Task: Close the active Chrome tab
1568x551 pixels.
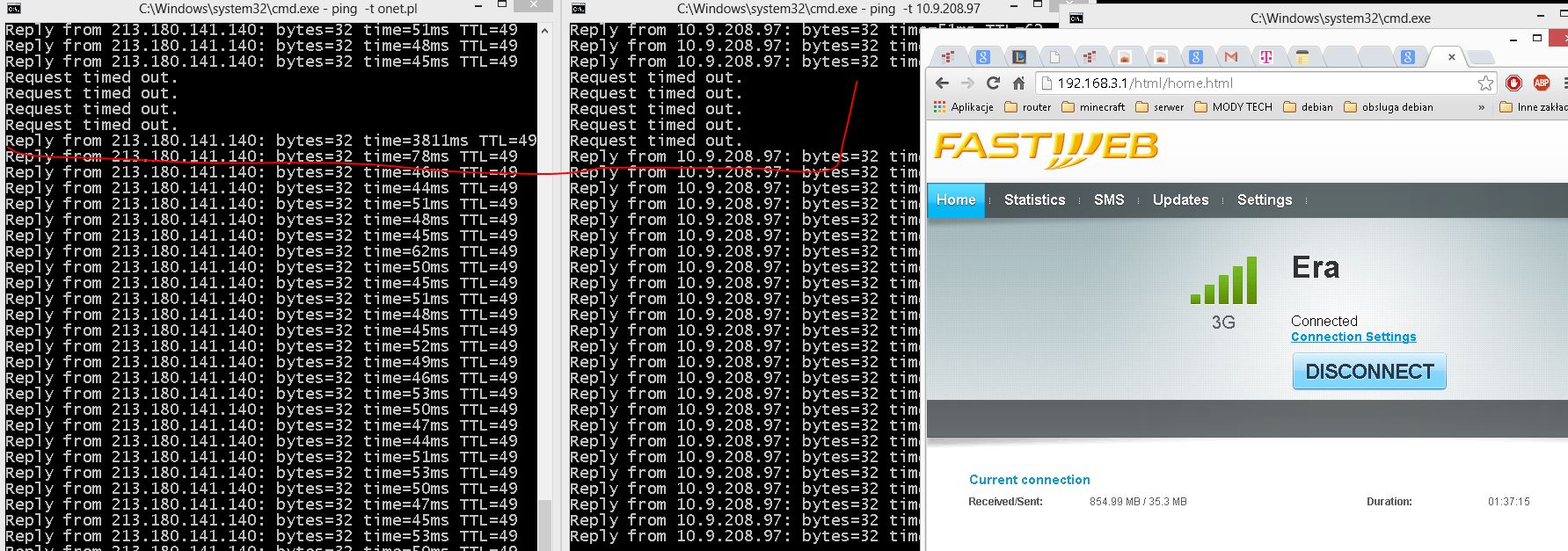Action: coord(1451,57)
